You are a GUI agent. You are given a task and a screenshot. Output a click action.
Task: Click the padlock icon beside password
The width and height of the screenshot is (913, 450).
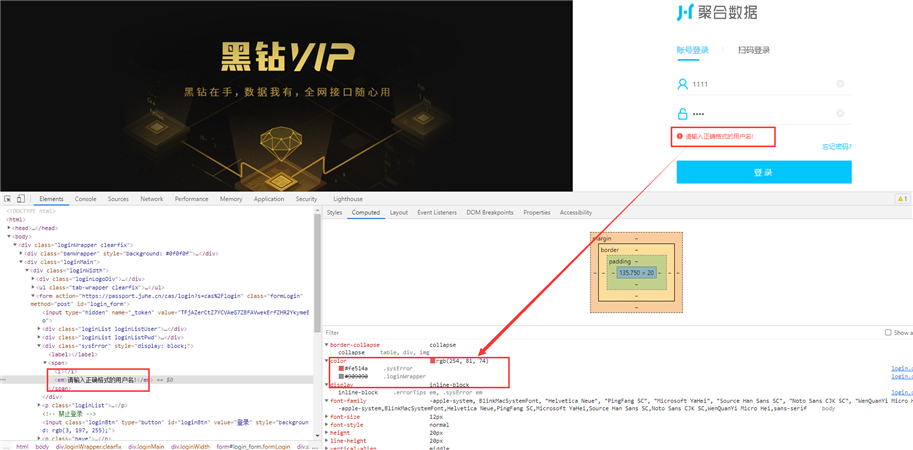click(x=682, y=113)
